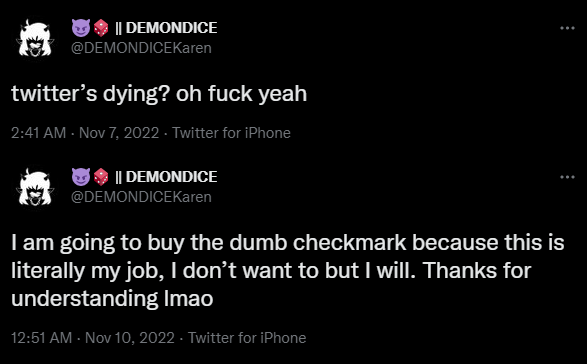Click the Nov 7, 2022 date
The width and height of the screenshot is (587, 364).
point(119,133)
